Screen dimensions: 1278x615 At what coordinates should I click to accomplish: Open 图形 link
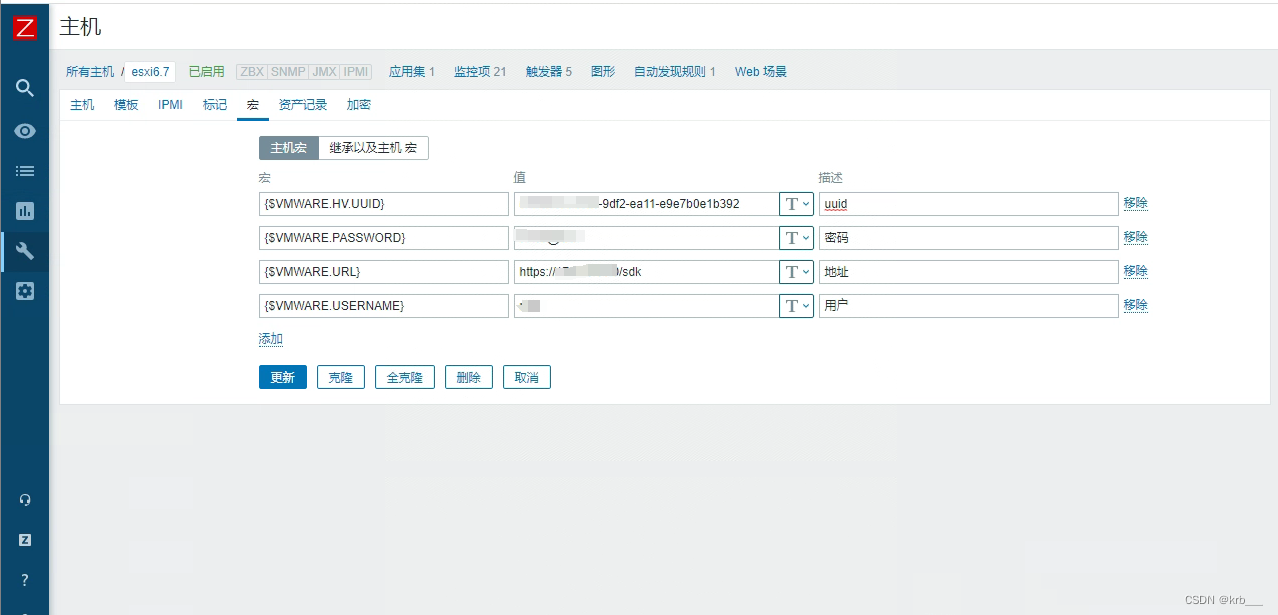coord(603,72)
